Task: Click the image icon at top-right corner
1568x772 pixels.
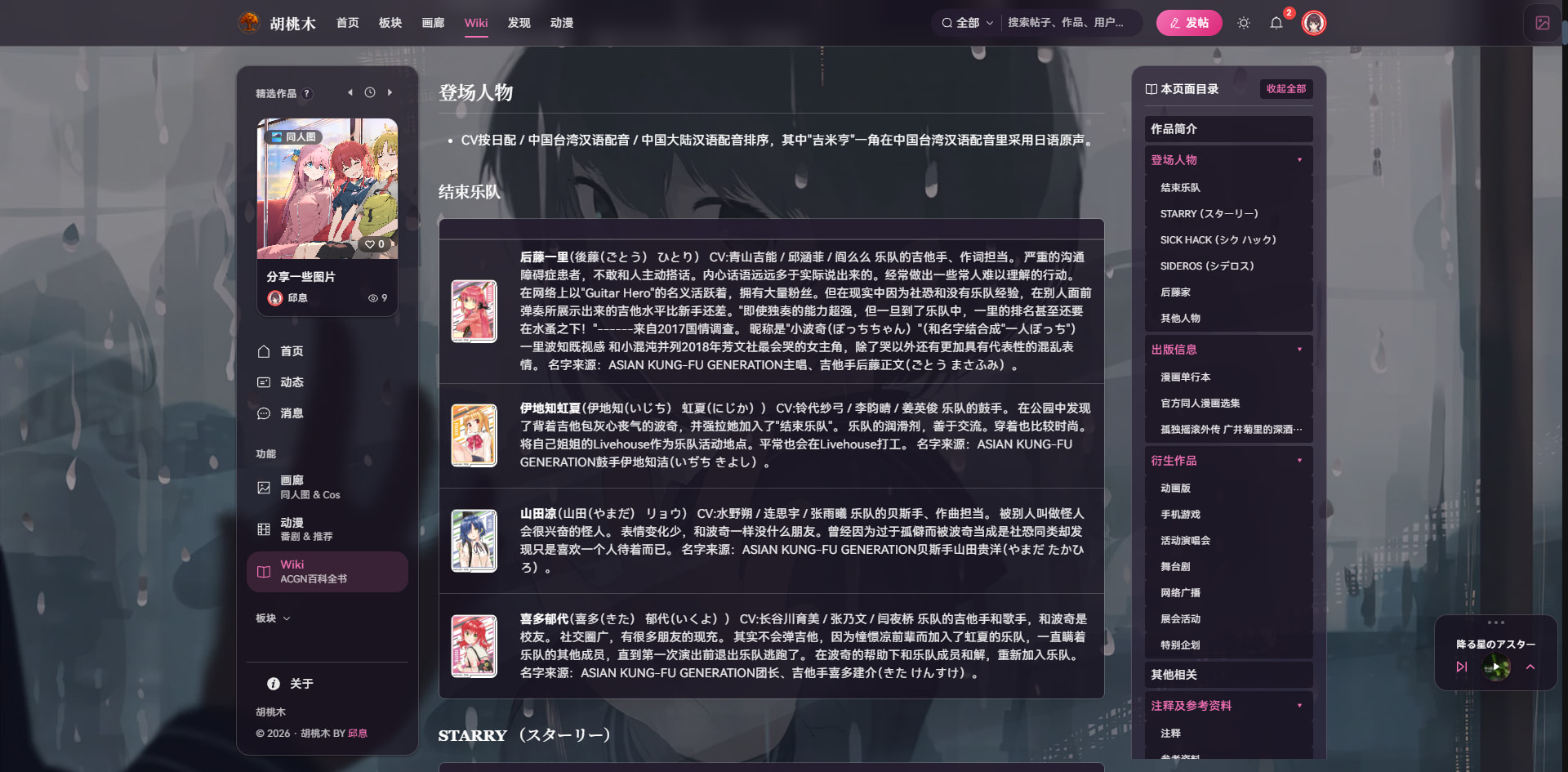Action: pyautogui.click(x=1543, y=23)
